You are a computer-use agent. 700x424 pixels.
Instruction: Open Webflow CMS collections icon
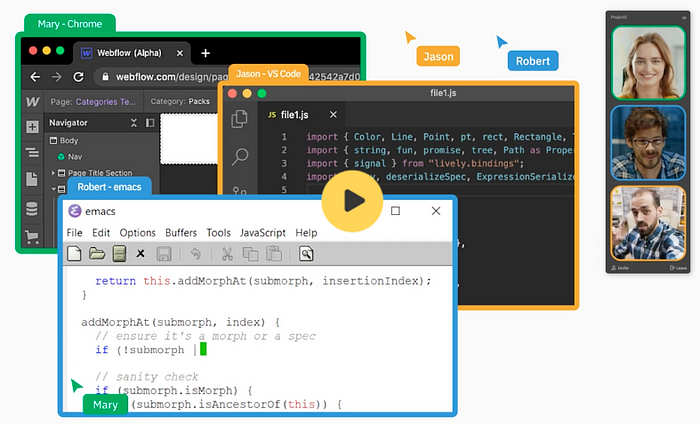pos(32,209)
